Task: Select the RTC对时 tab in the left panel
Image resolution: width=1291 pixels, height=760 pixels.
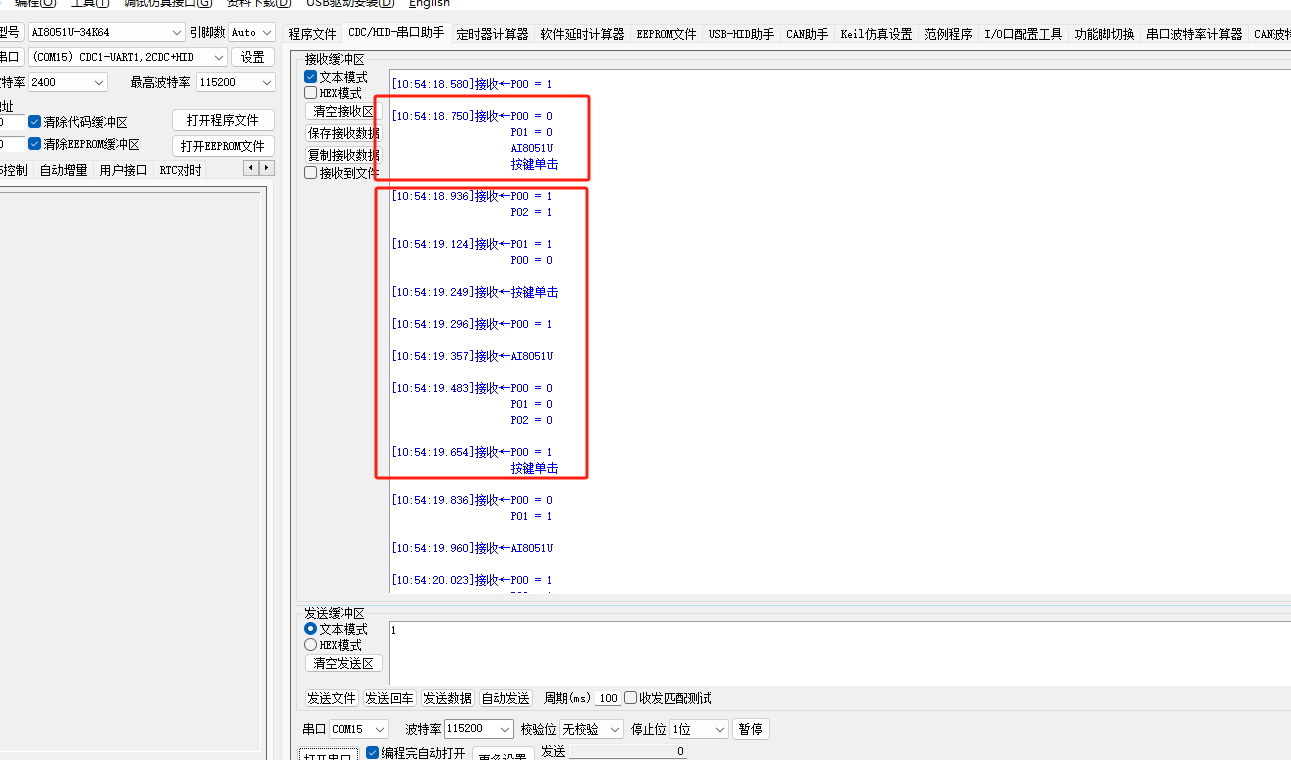Action: (180, 170)
